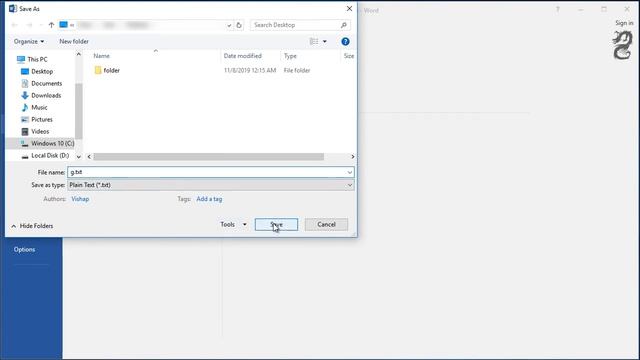The height and width of the screenshot is (360, 640).
Task: Click the Downloads arrow icon
Action: point(25,95)
